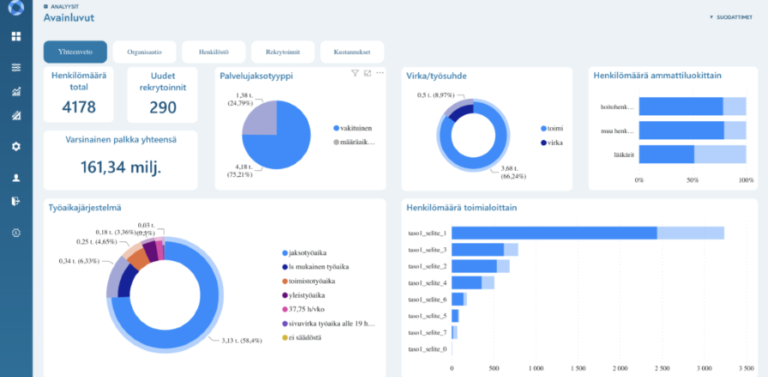The image size is (768, 377).
Task: Click the app logo at sidebar top
Action: point(16,7)
